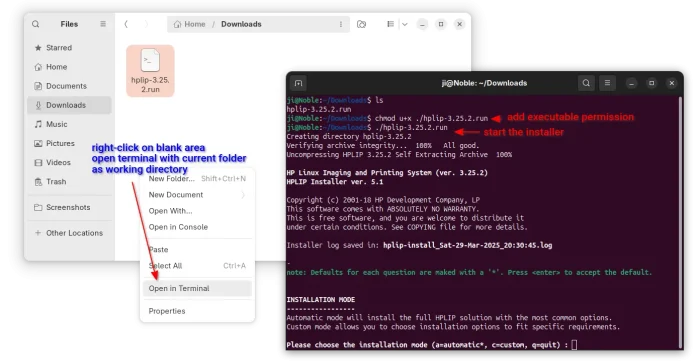Open the path bar three-dot menu

(341, 24)
